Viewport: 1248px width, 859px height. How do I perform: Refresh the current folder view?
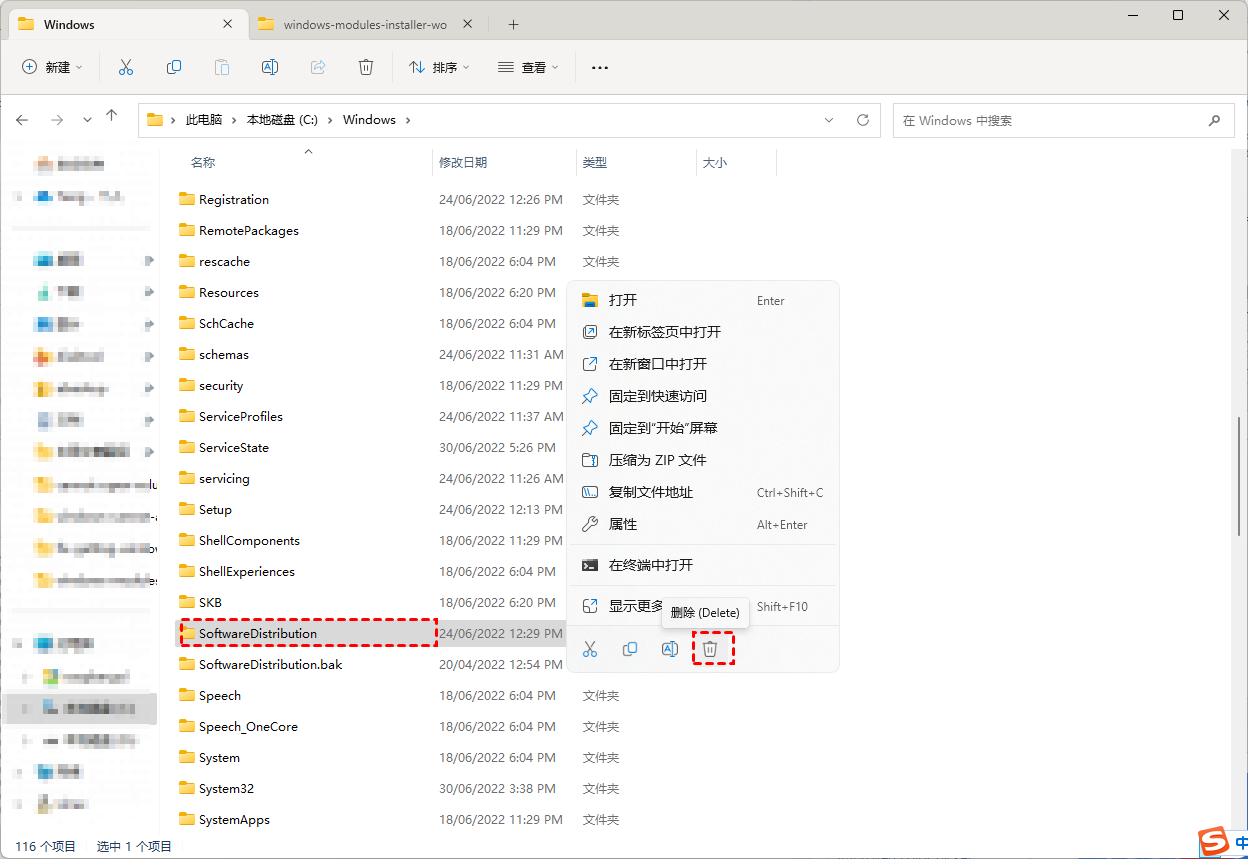click(863, 120)
